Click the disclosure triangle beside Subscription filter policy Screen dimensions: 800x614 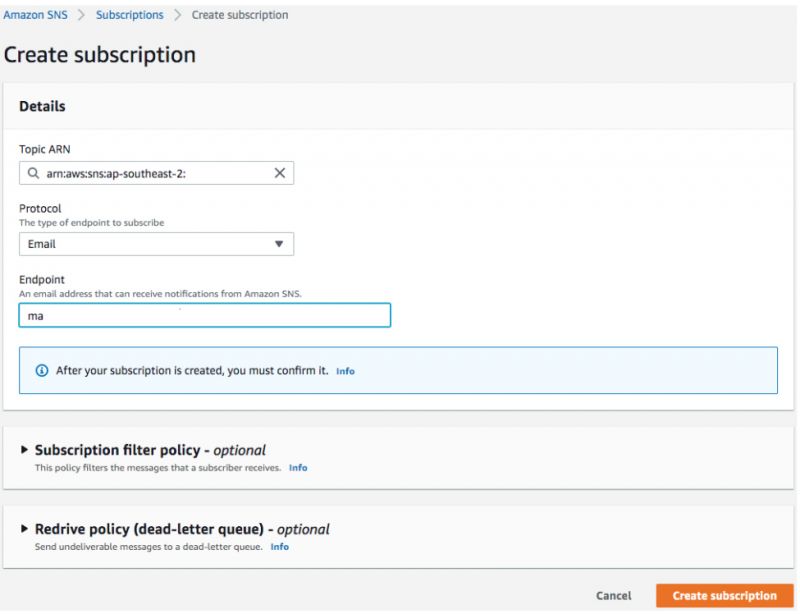24,450
